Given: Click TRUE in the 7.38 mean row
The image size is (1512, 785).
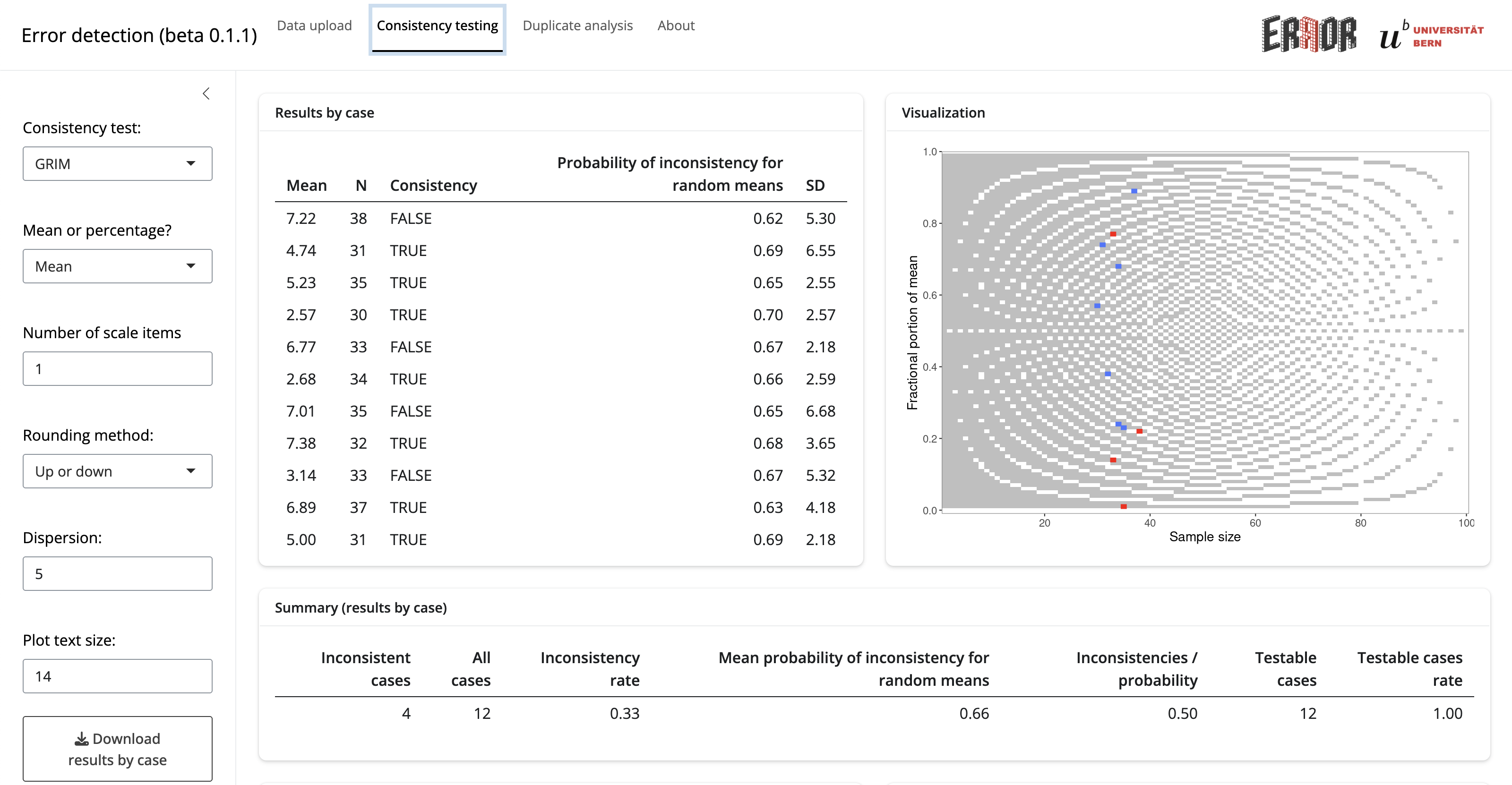Looking at the screenshot, I should click(x=408, y=444).
